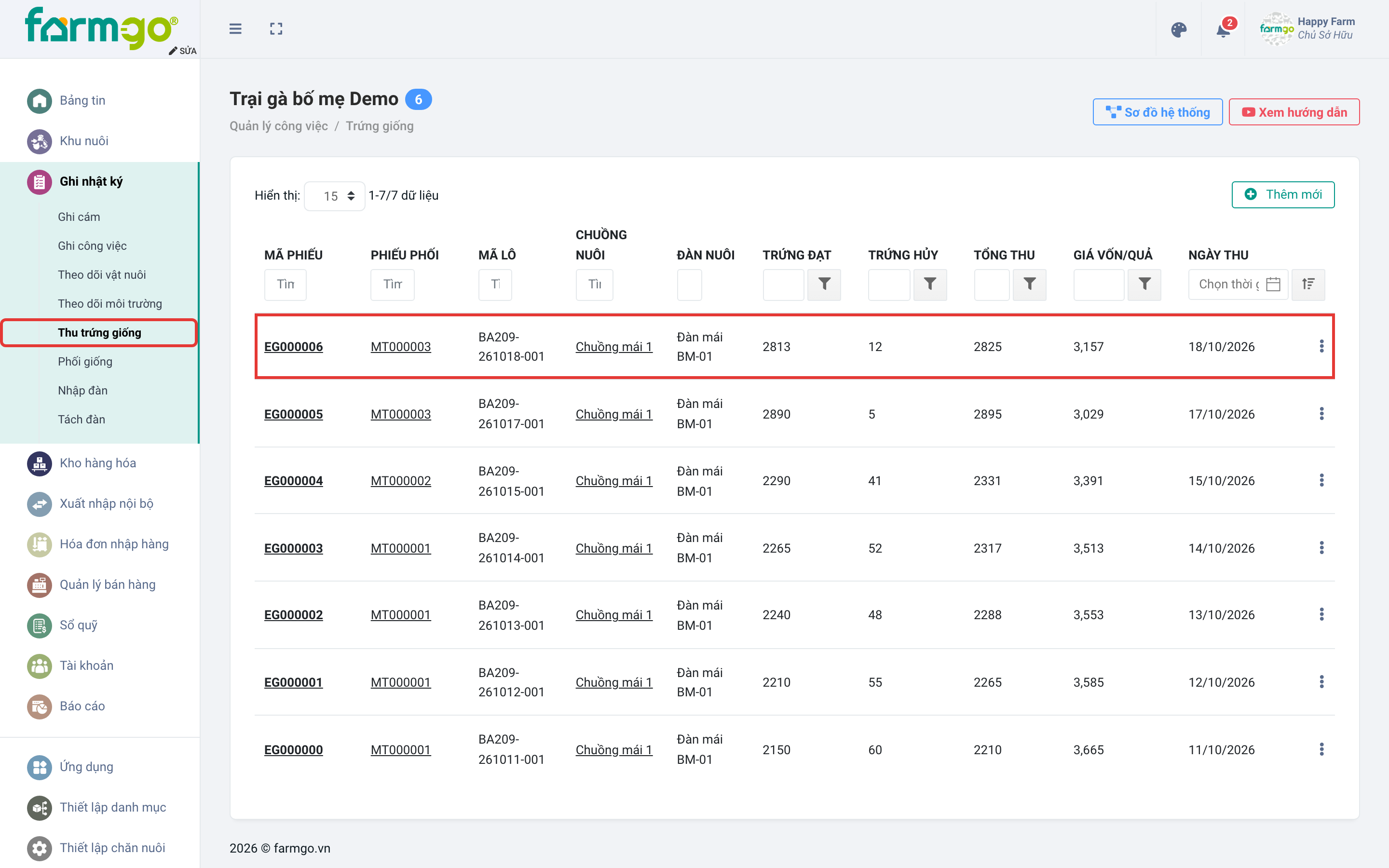1389x868 pixels.
Task: Click the Khu nuôi sidebar icon
Action: (x=40, y=141)
